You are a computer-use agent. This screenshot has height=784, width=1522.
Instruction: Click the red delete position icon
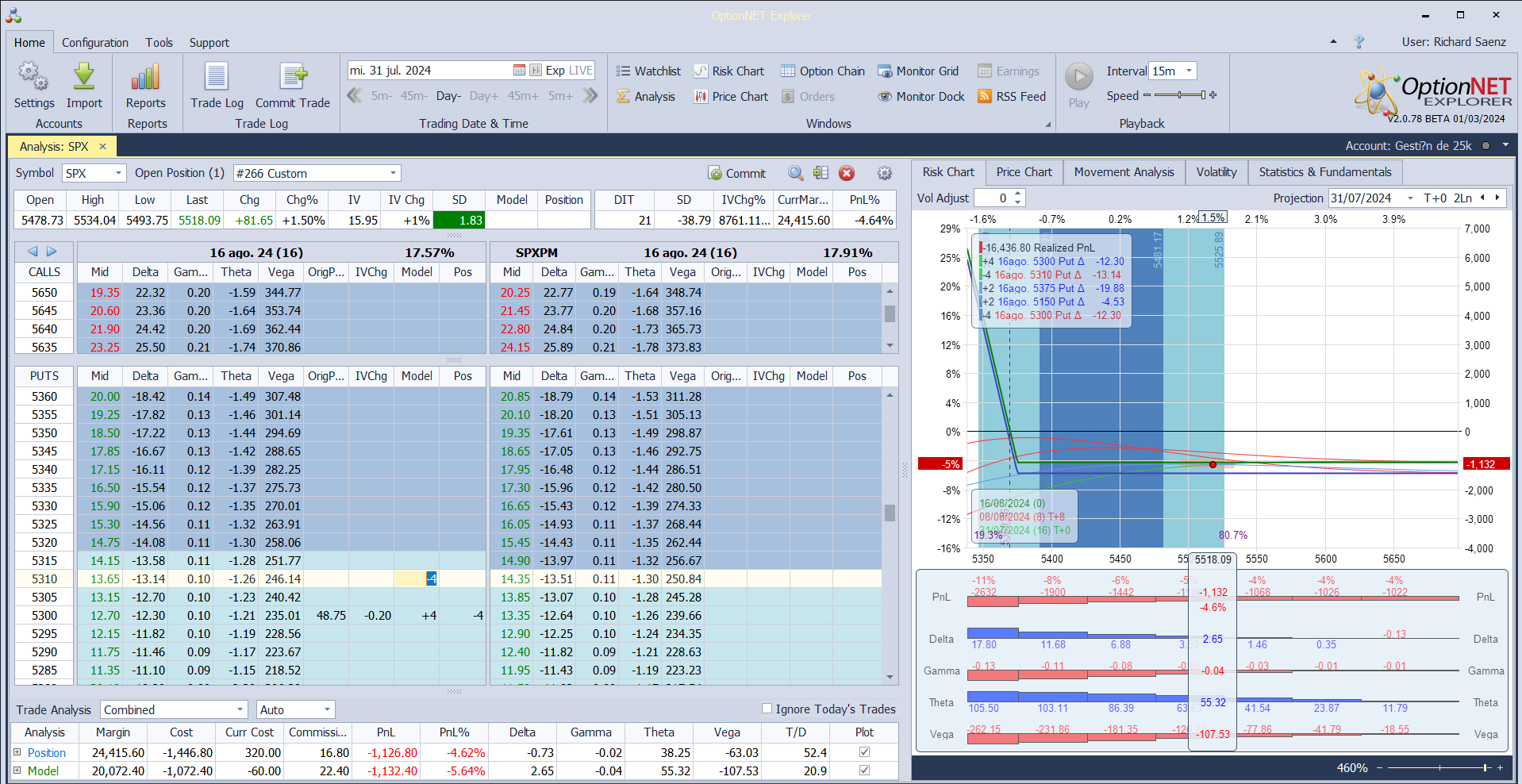tap(847, 173)
